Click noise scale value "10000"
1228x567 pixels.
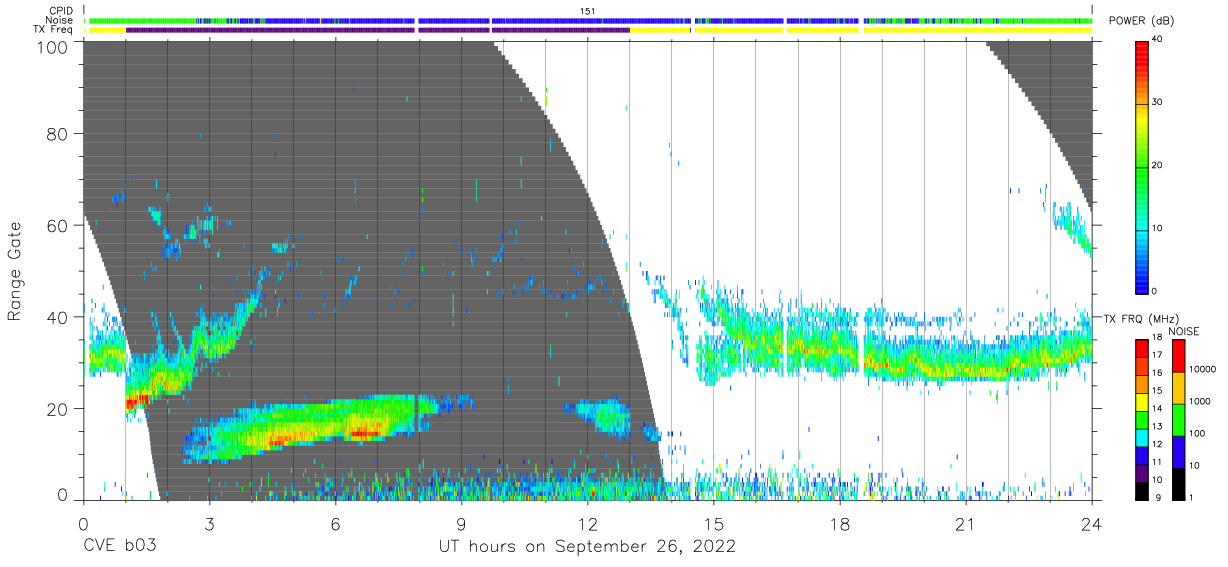1202,369
